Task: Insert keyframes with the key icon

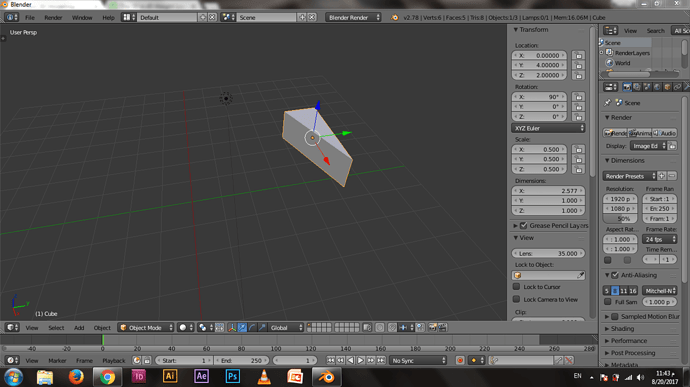Action: tap(558, 360)
